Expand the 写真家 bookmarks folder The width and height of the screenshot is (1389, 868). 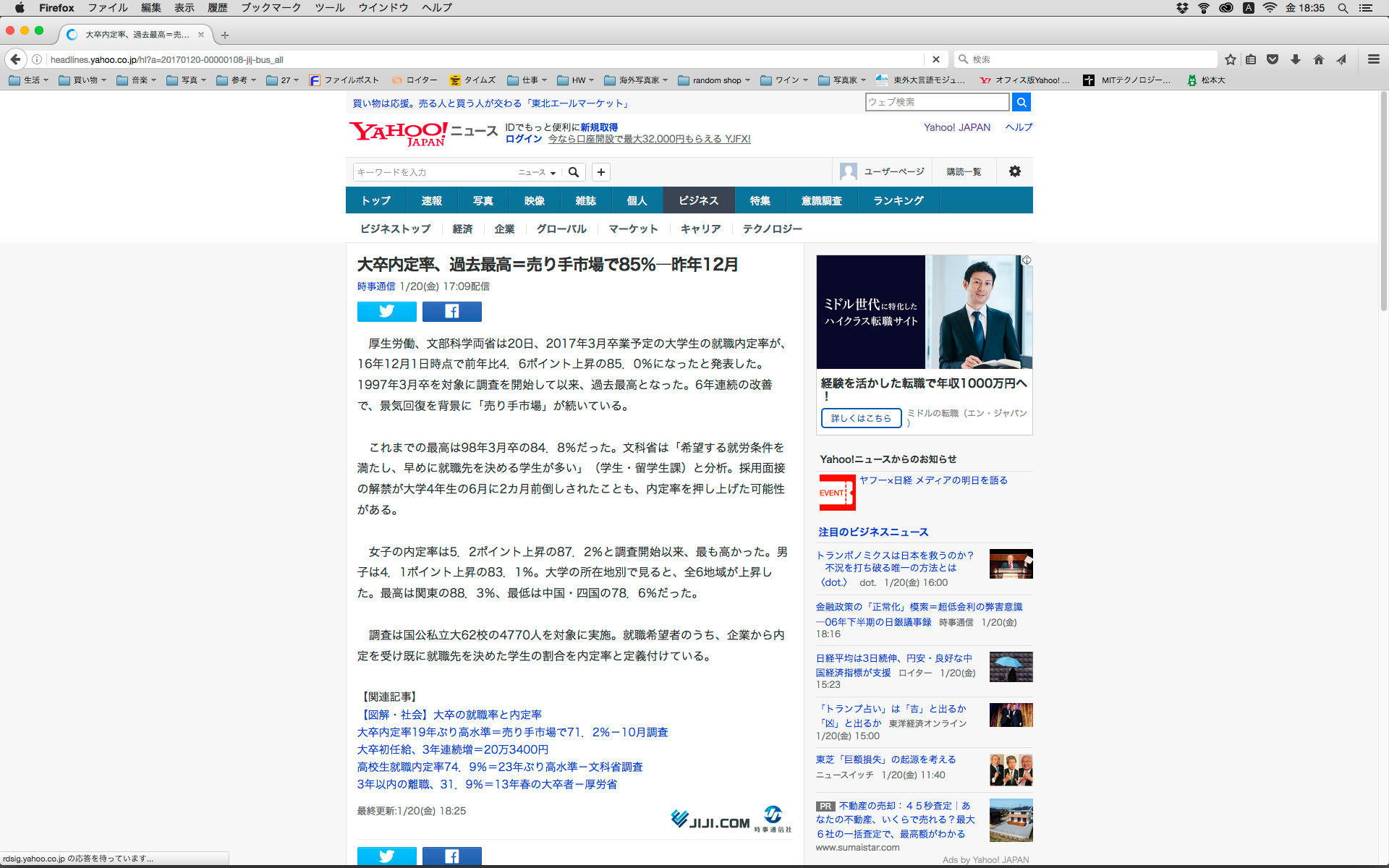pyautogui.click(x=844, y=80)
